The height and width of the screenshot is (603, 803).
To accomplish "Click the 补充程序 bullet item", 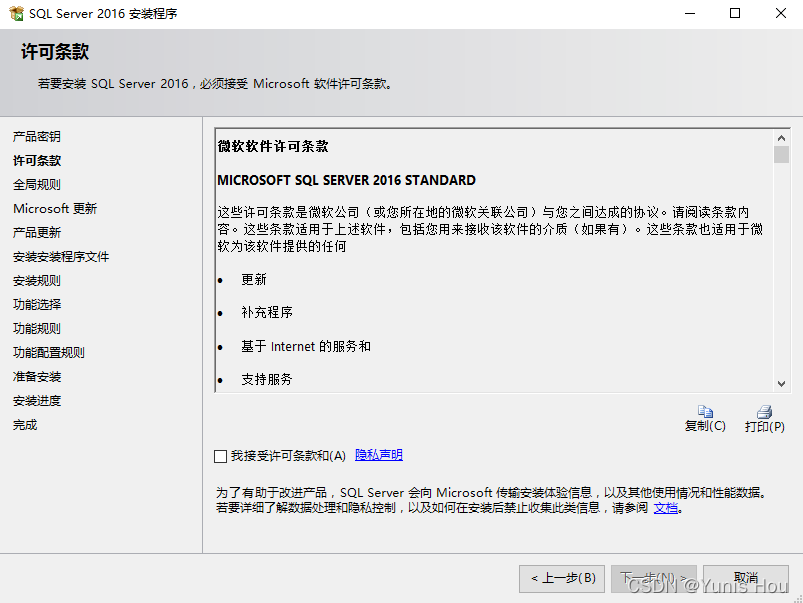I will [267, 313].
